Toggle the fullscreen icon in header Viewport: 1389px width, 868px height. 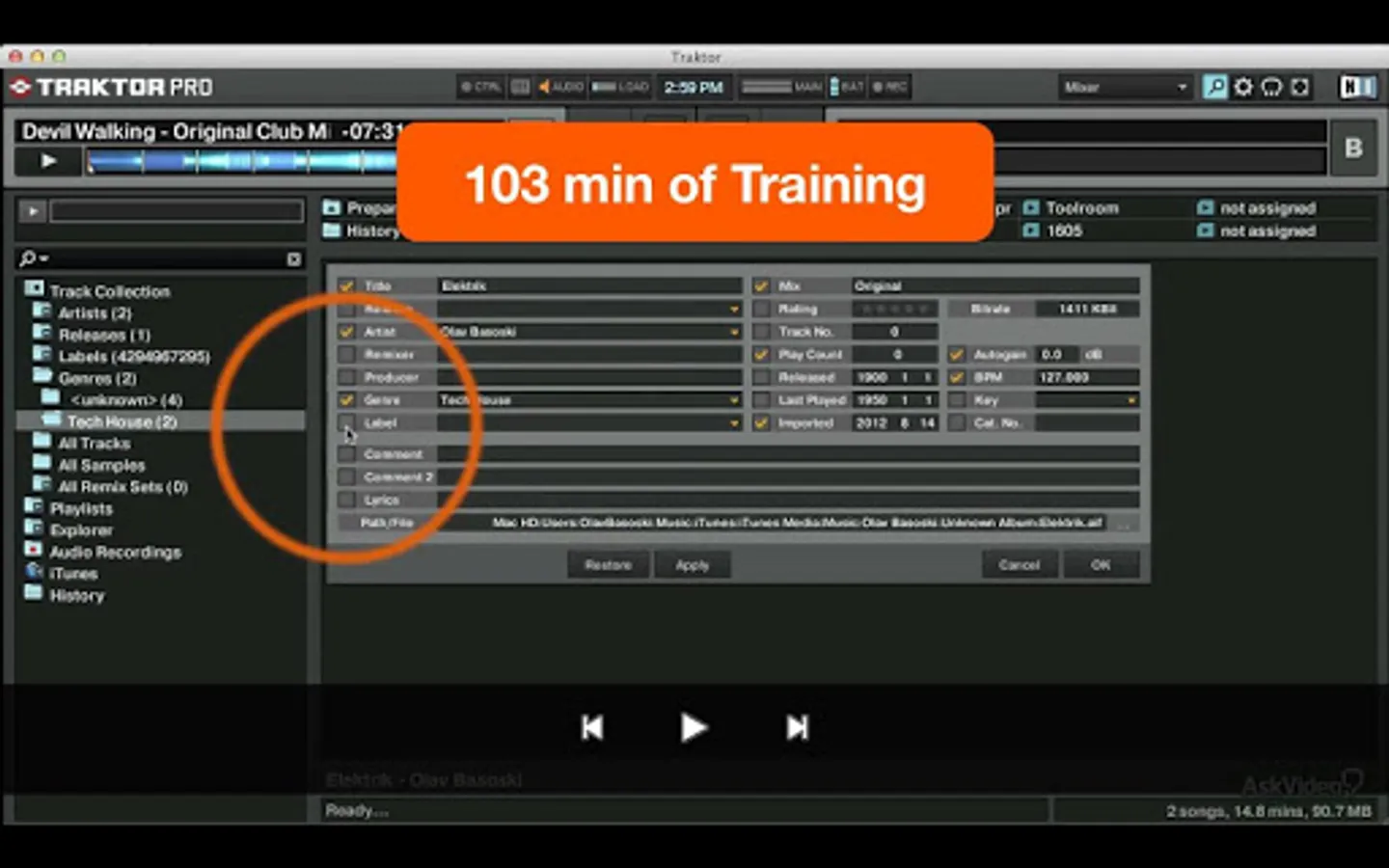1299,88
